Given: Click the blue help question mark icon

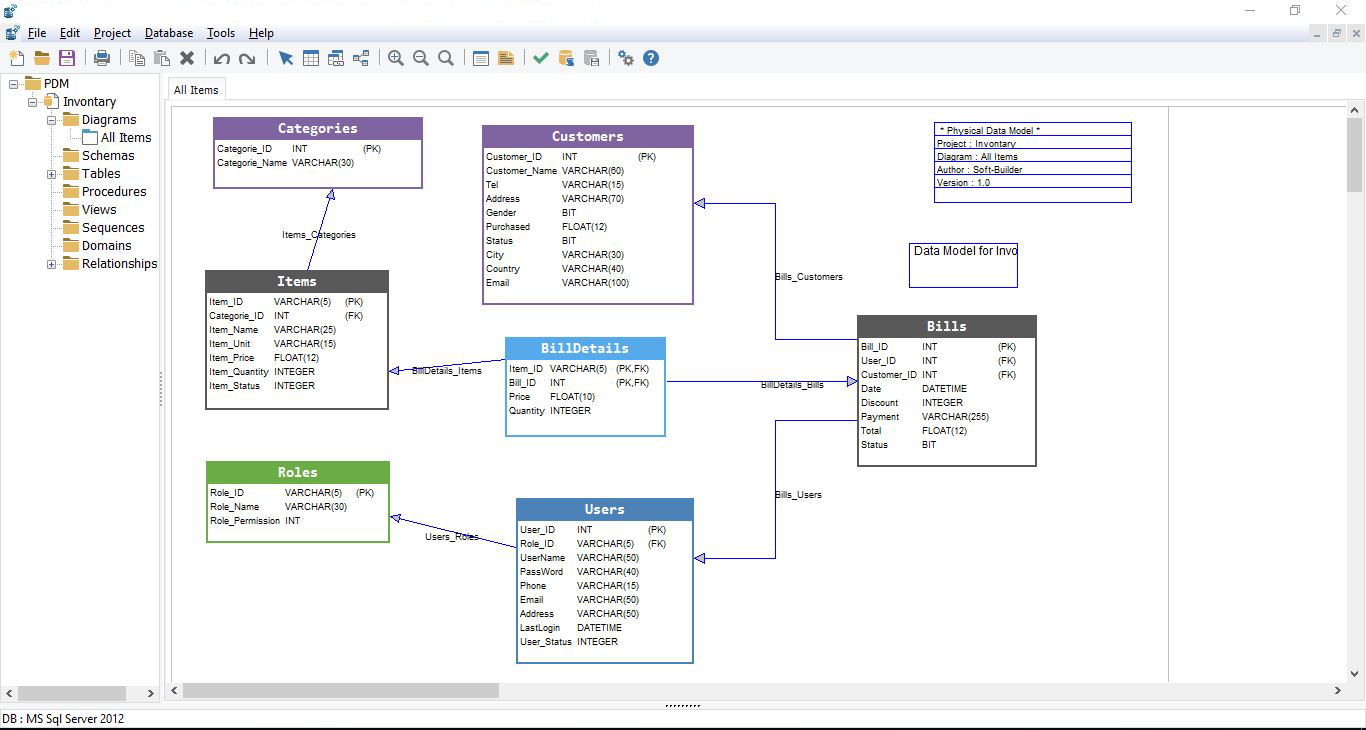Looking at the screenshot, I should pos(651,58).
